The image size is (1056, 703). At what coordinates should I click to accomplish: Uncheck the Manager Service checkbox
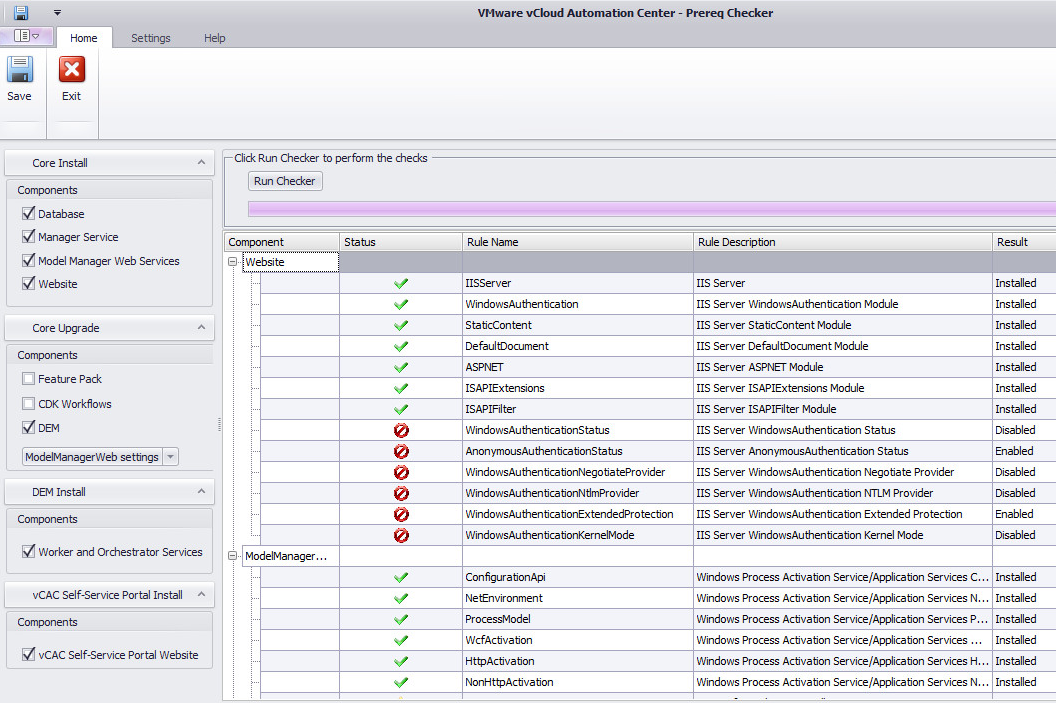click(x=28, y=236)
